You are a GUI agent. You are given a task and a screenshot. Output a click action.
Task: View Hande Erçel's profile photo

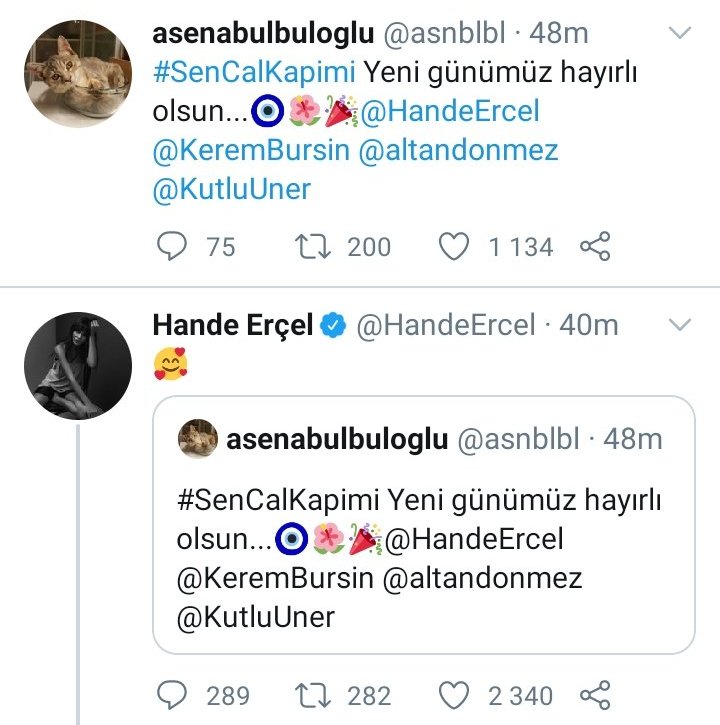pos(78,365)
